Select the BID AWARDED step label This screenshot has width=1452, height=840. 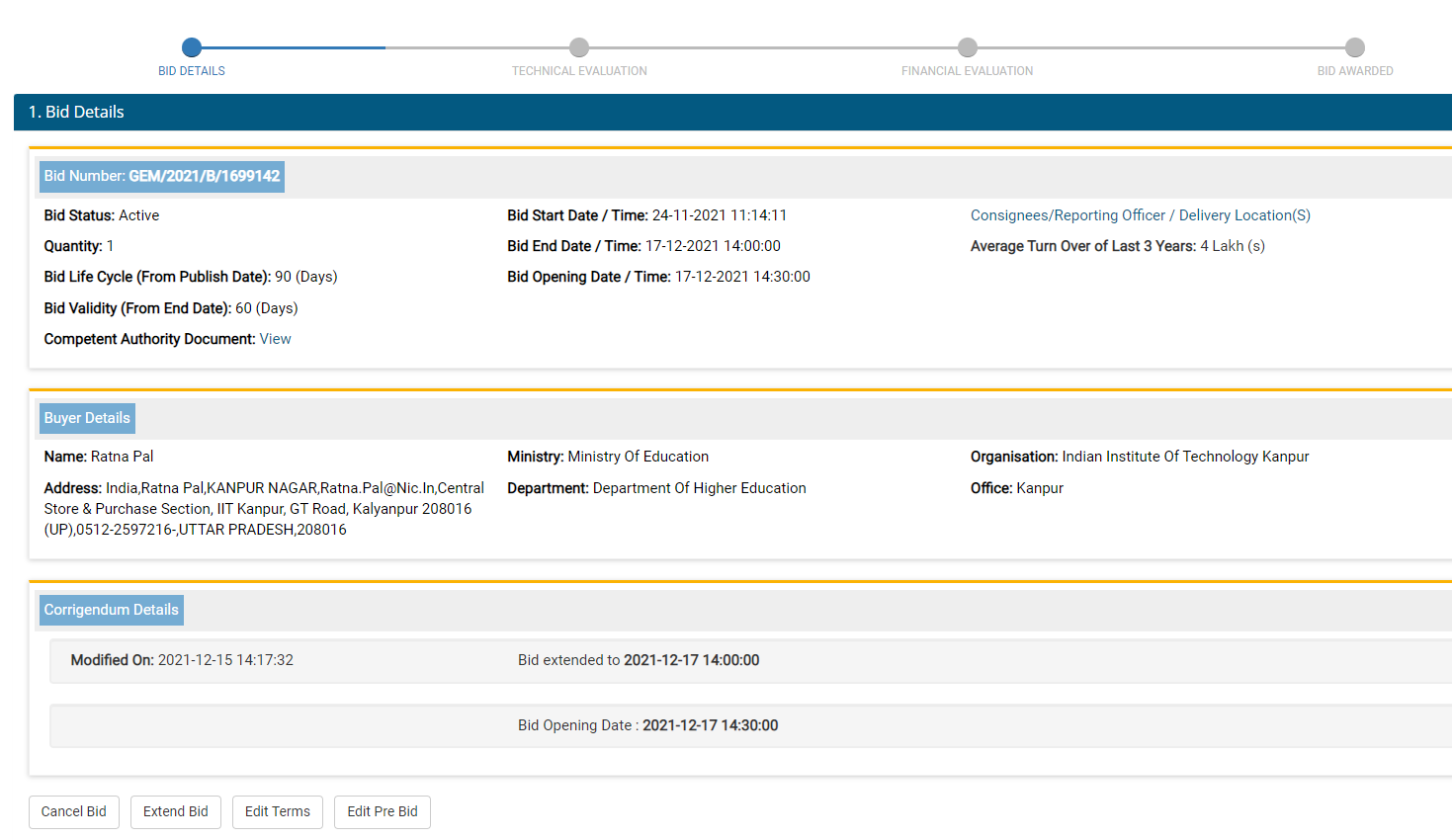coord(1355,71)
